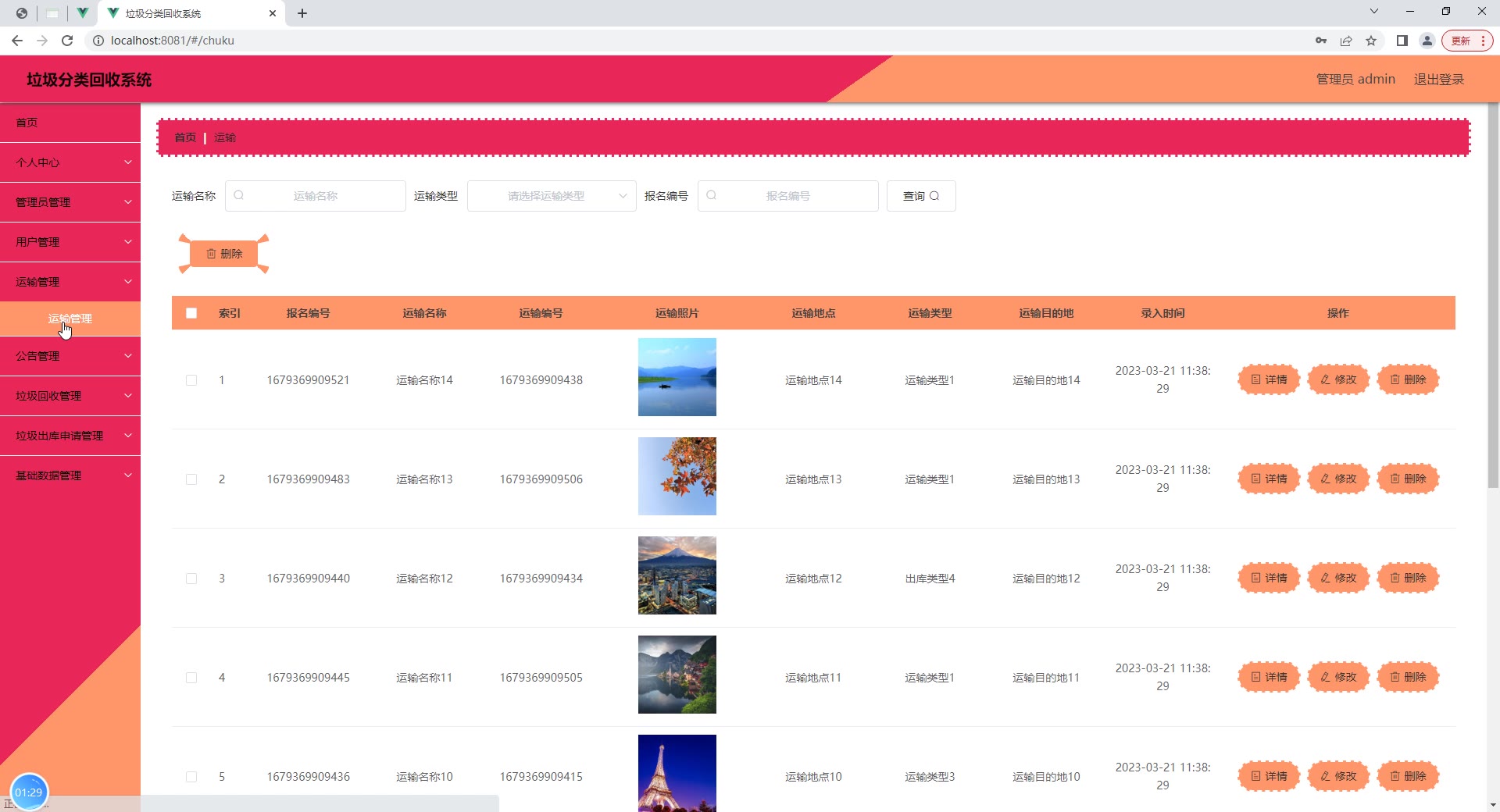Viewport: 1500px width, 812px height.
Task: Click 删除 for 运输名称13 row
Action: coord(1408,479)
